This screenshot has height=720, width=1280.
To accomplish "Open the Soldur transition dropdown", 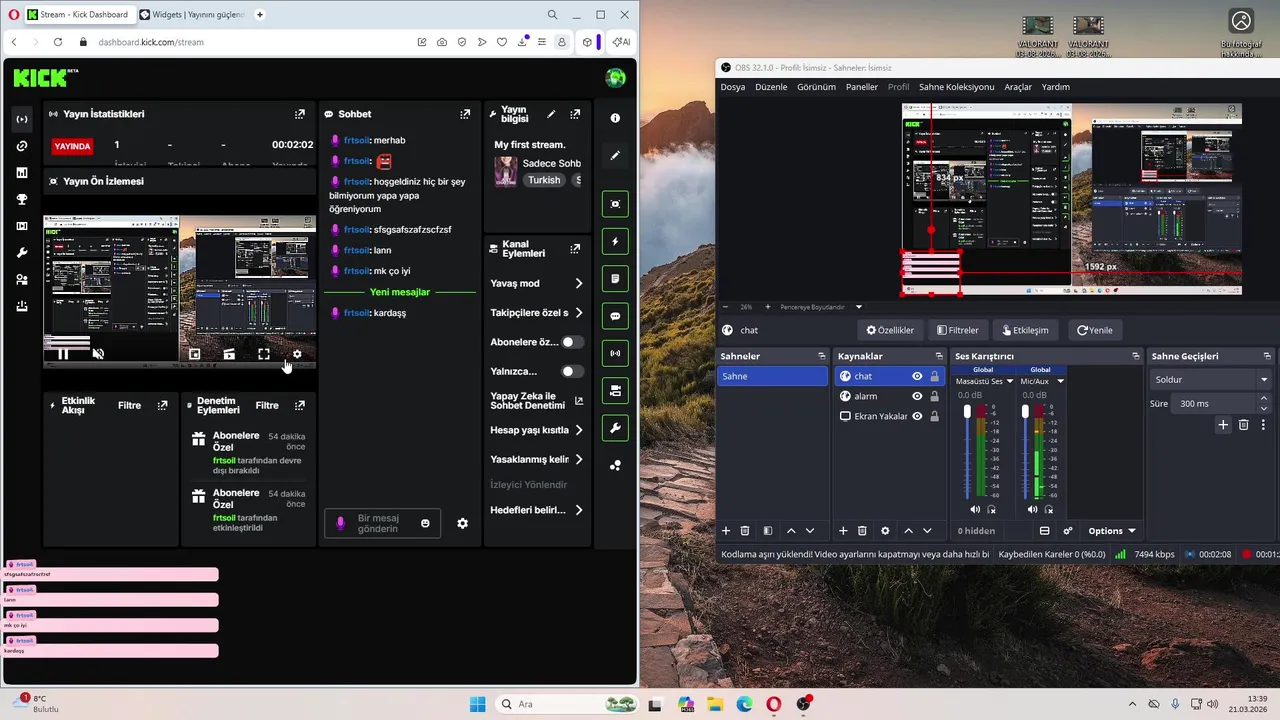I will click(1210, 380).
